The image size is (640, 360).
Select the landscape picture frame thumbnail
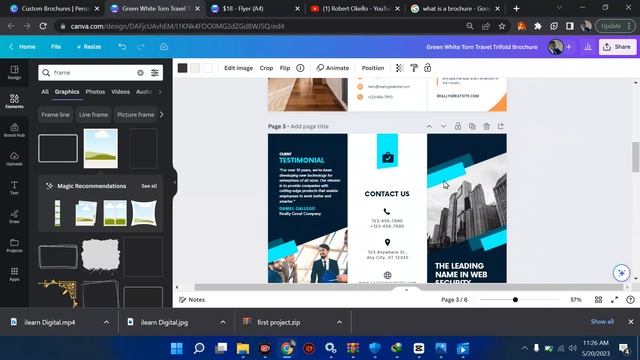(101, 148)
